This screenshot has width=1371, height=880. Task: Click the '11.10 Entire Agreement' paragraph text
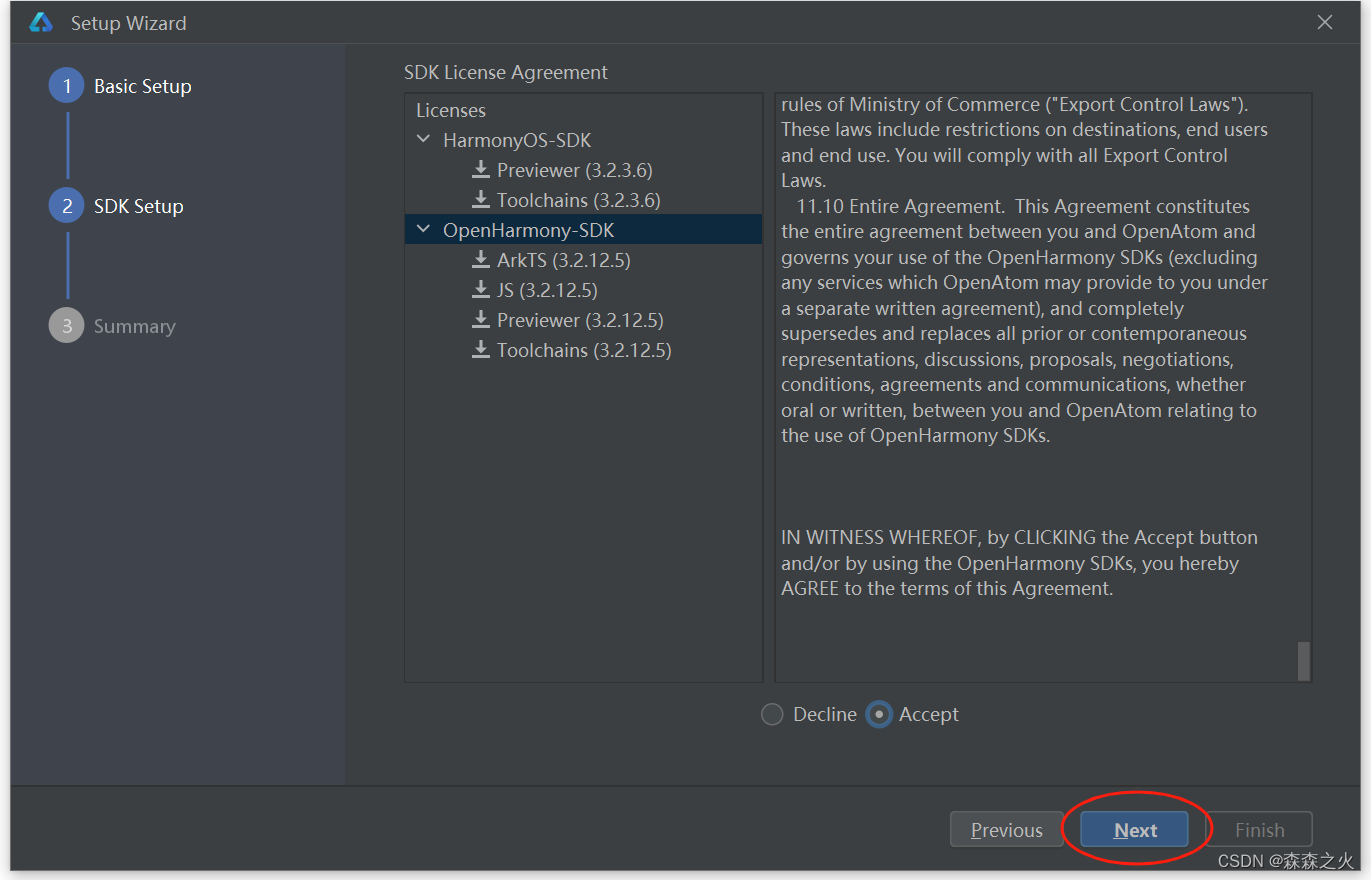click(1025, 321)
